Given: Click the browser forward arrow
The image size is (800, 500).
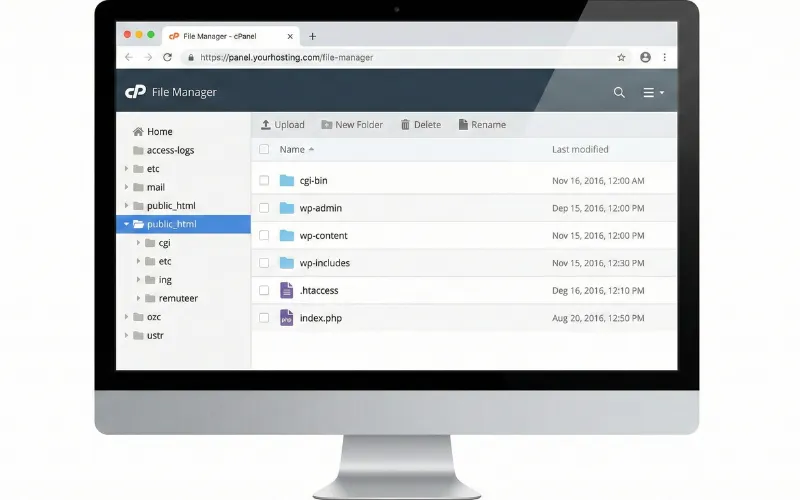Looking at the screenshot, I should [148, 57].
